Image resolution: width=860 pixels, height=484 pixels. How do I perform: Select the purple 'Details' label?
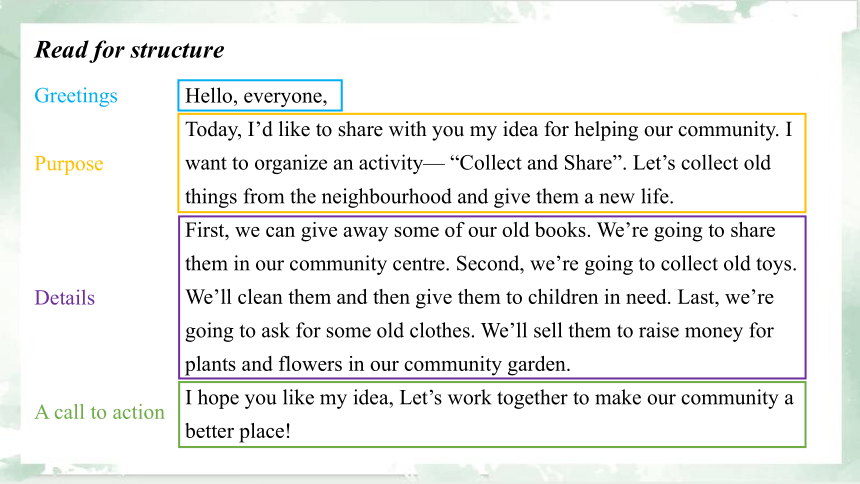(64, 297)
